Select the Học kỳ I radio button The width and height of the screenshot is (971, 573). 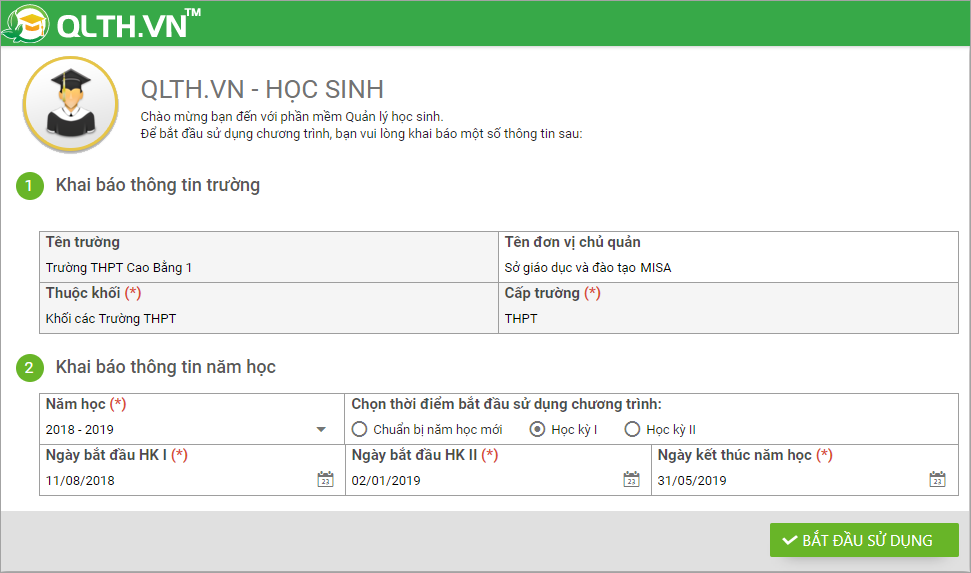pyautogui.click(x=537, y=430)
